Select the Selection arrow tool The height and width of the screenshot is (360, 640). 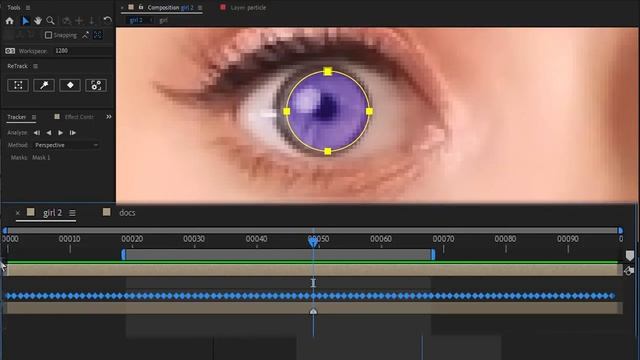(x=25, y=20)
